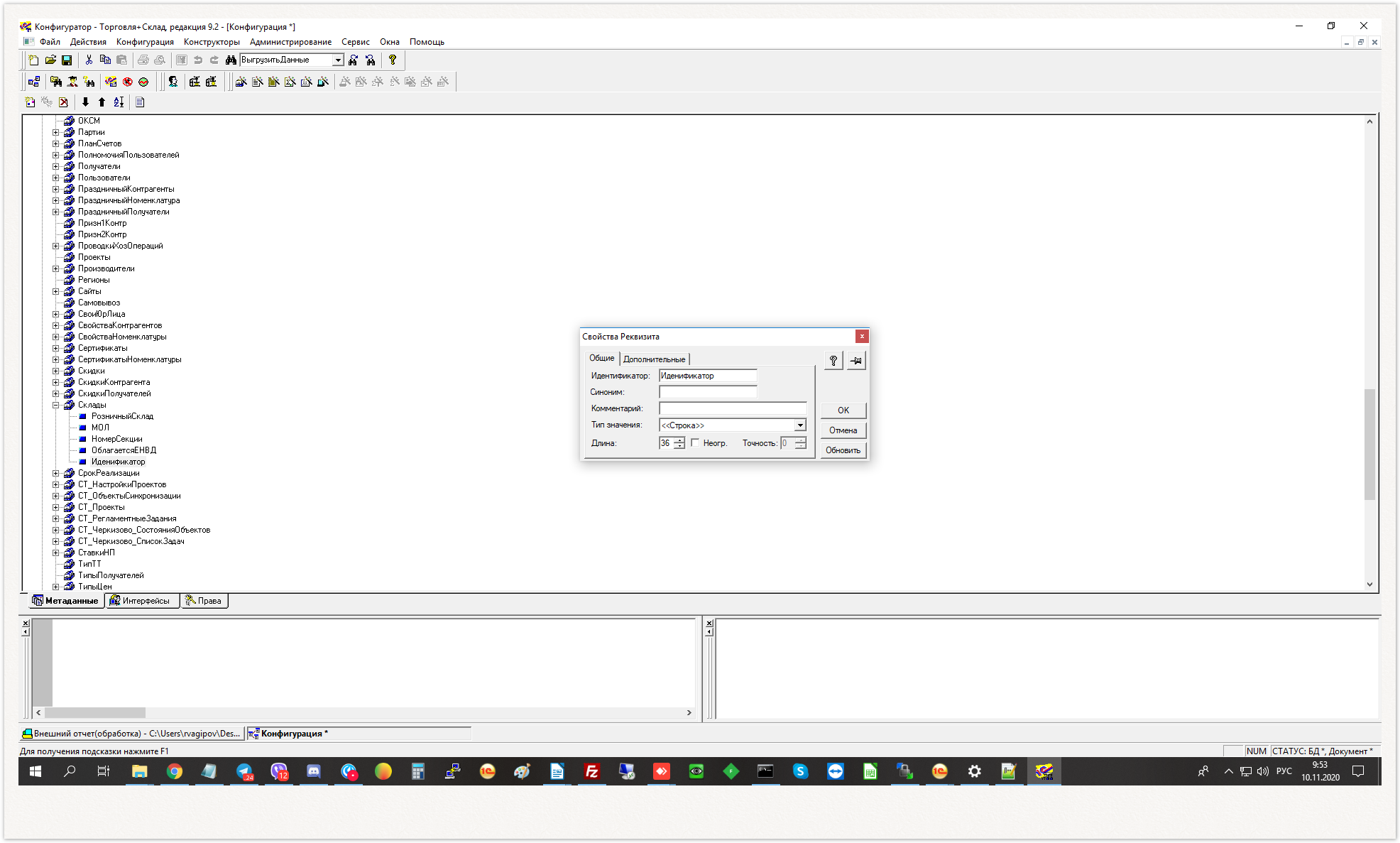Click the Save configuration floppy icon
This screenshot has width=1400, height=843.
click(x=67, y=60)
